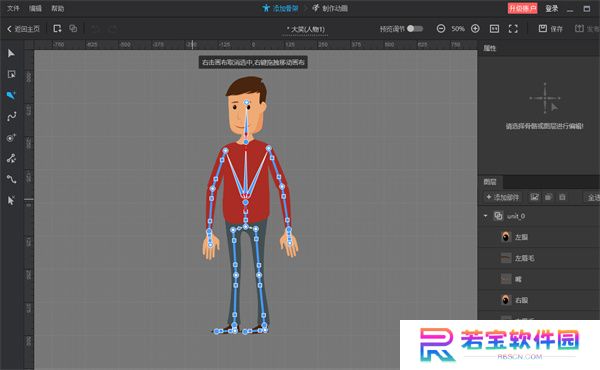This screenshot has width=600, height=370.
Task: Select the 图层 panel tab
Action: 490,182
